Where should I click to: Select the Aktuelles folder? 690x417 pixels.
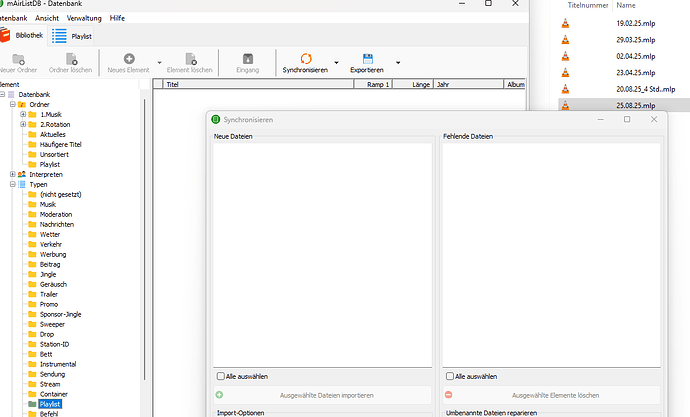click(x=52, y=135)
